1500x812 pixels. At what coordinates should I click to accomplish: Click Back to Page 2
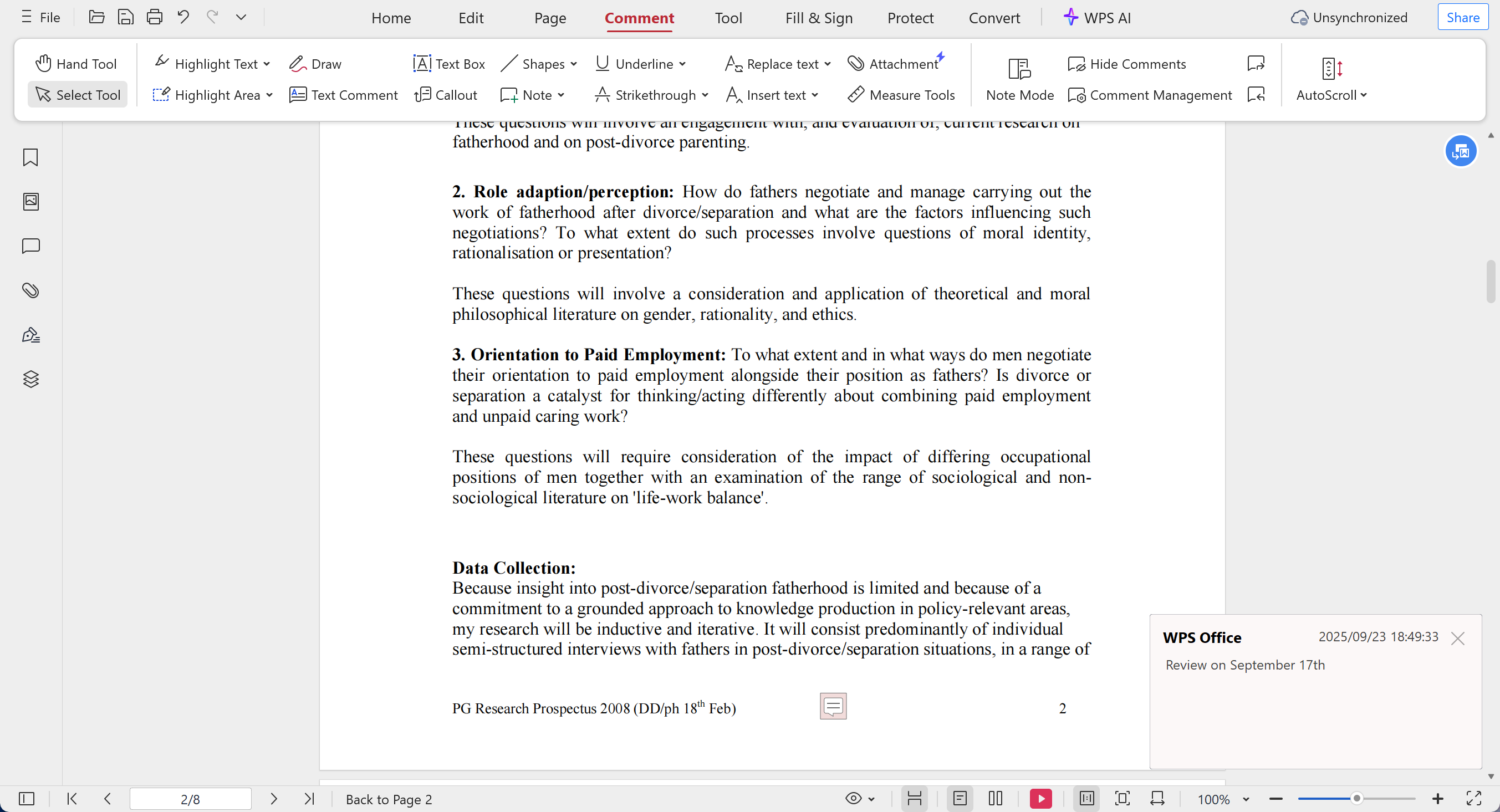389,799
